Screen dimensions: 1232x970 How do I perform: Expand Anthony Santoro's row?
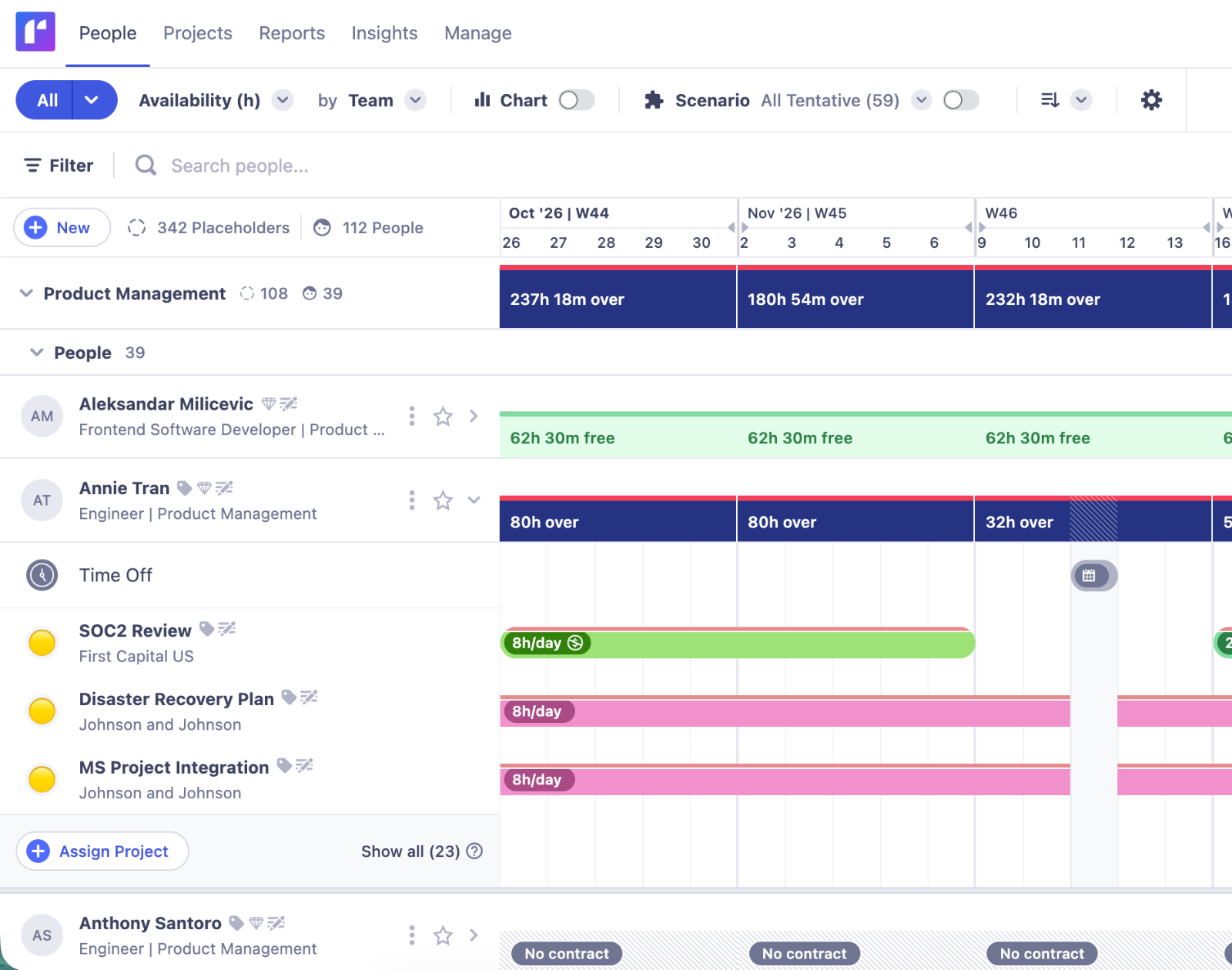coord(474,935)
